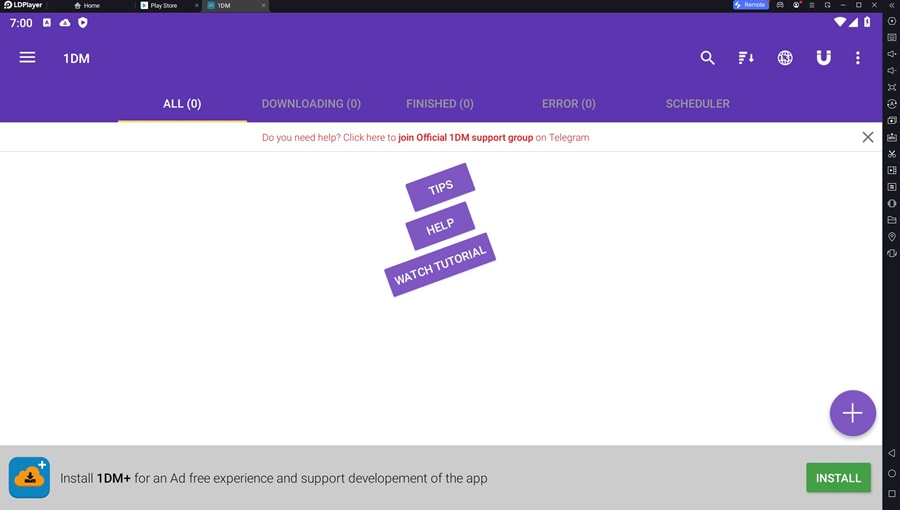Click the 1DM+ app icon in banner

click(x=29, y=477)
